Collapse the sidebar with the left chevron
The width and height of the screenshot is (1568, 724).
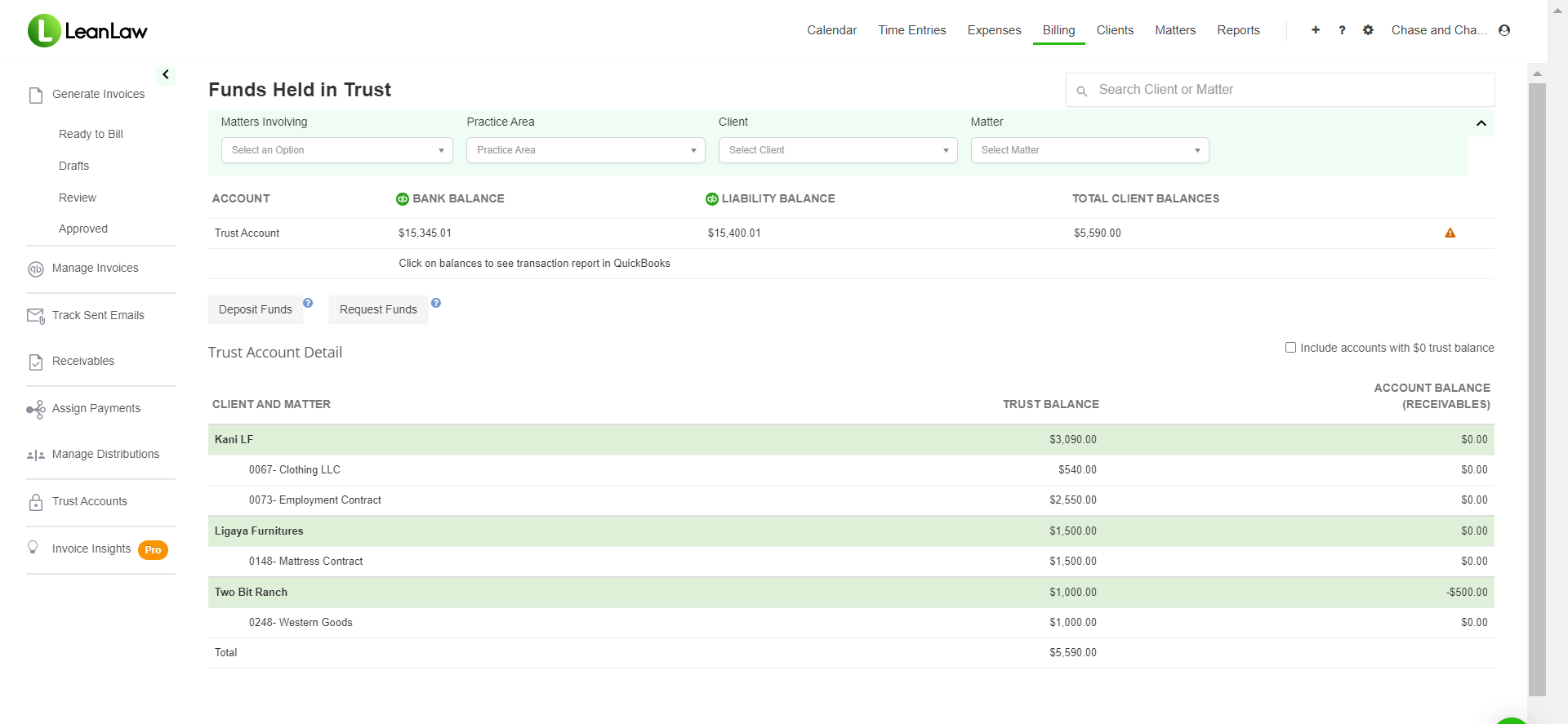click(166, 74)
